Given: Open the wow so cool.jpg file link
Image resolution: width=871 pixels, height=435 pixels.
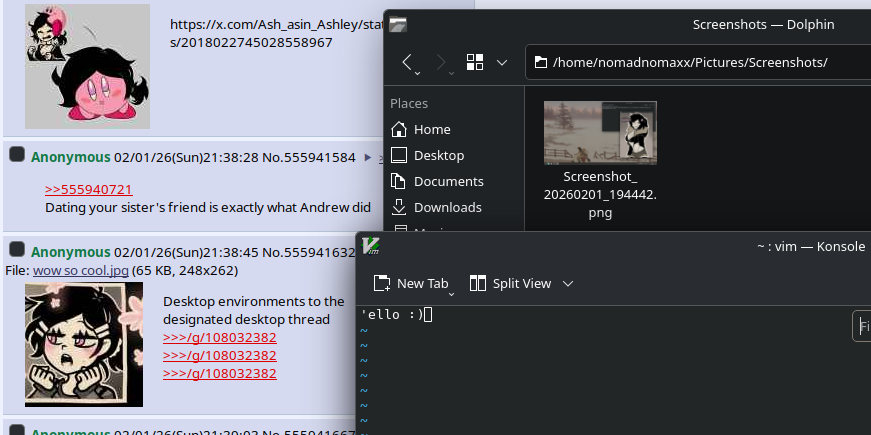Looking at the screenshot, I should (81, 271).
